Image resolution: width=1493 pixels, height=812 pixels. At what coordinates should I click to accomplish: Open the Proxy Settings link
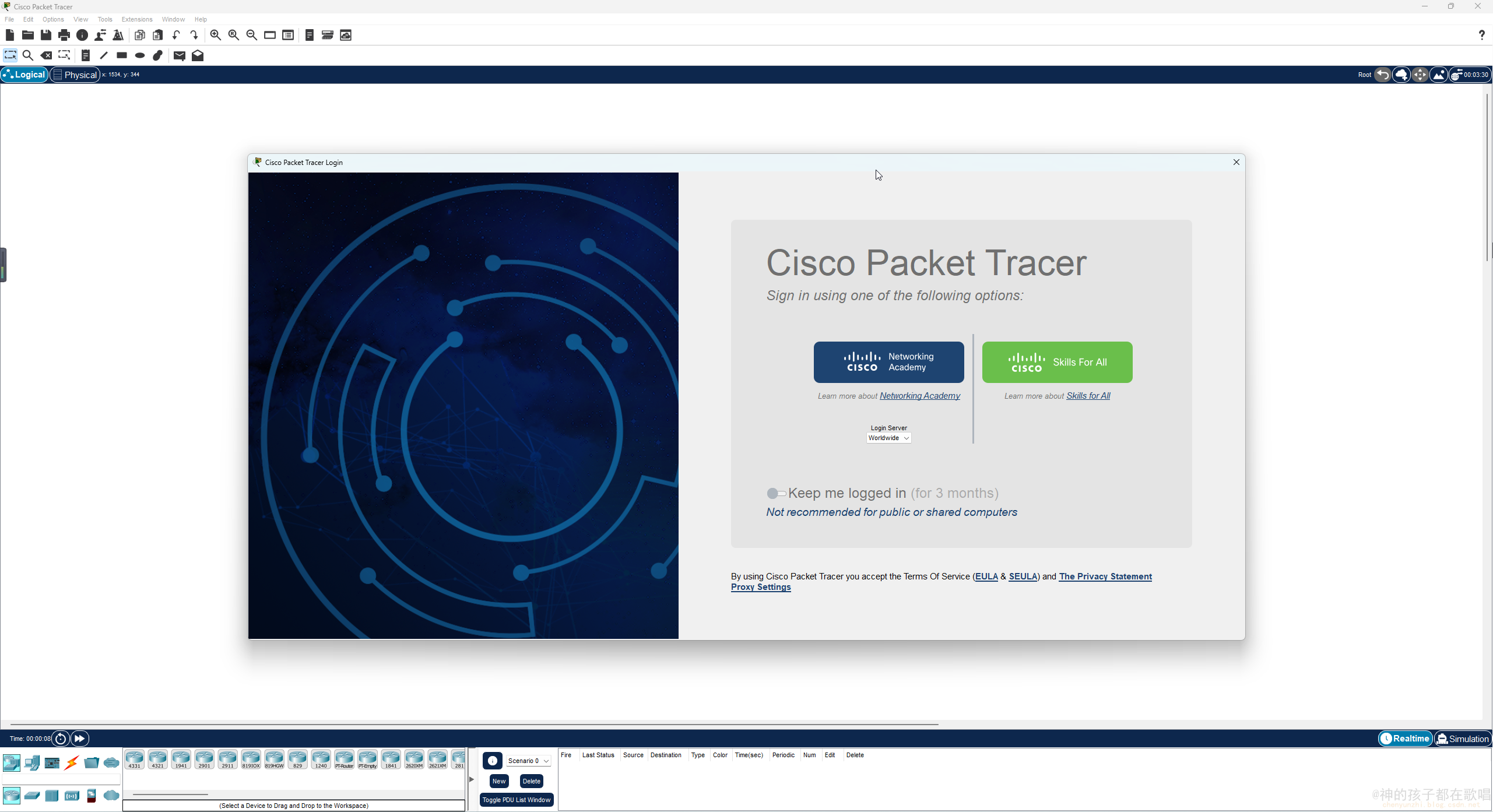[761, 587]
